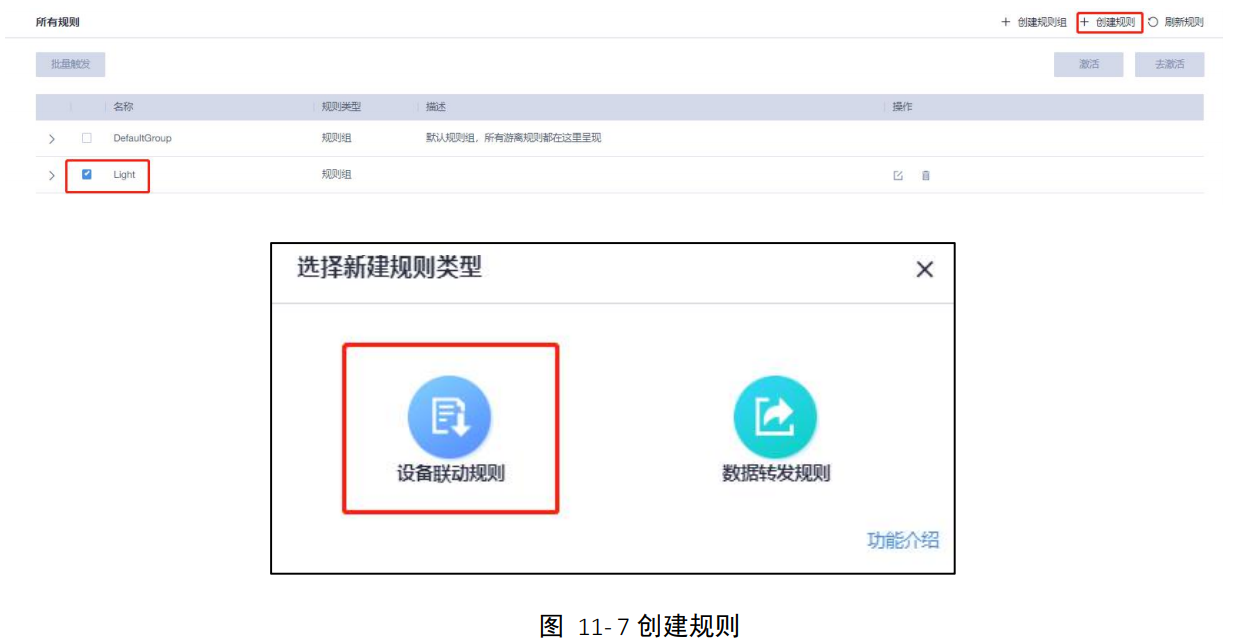Check the DefaultGroup checkbox
This screenshot has height=640, width=1237.
point(85,138)
